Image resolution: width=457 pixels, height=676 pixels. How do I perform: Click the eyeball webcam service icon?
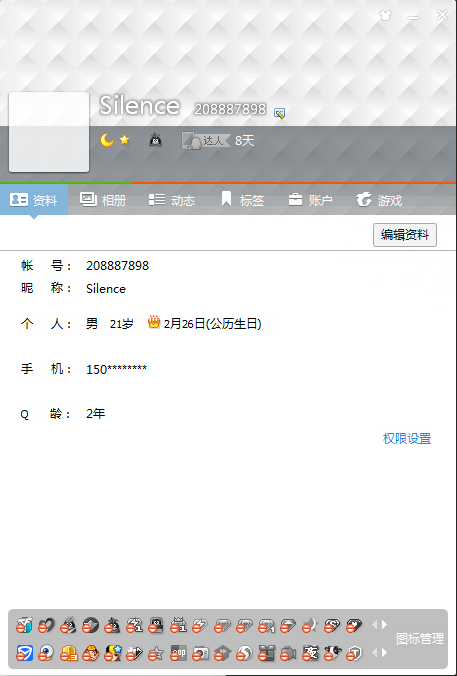click(46, 653)
